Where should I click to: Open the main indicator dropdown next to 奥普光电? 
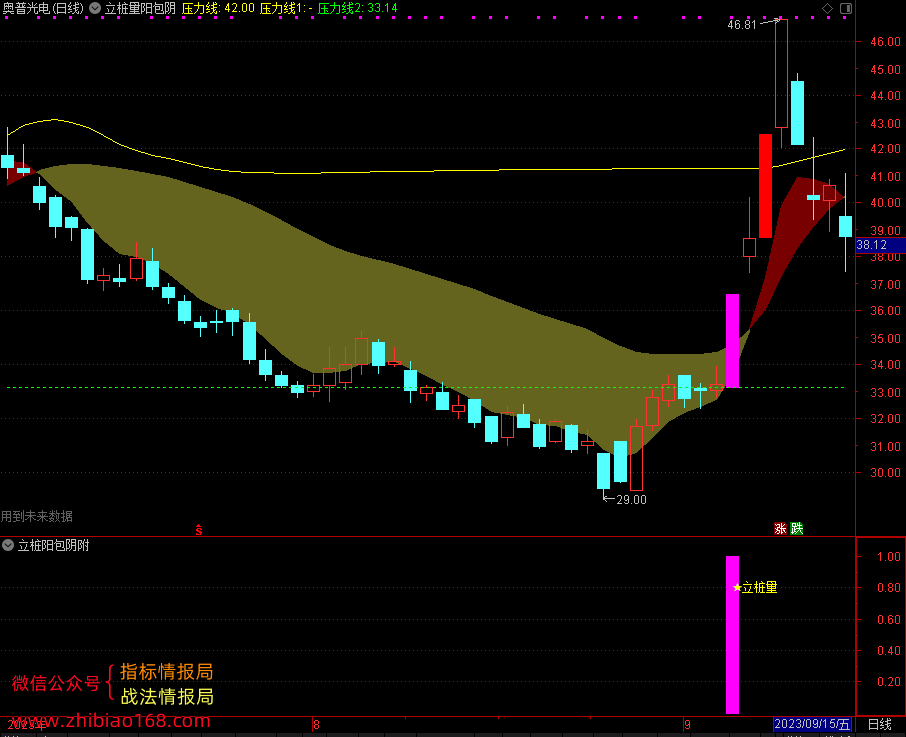pos(95,8)
